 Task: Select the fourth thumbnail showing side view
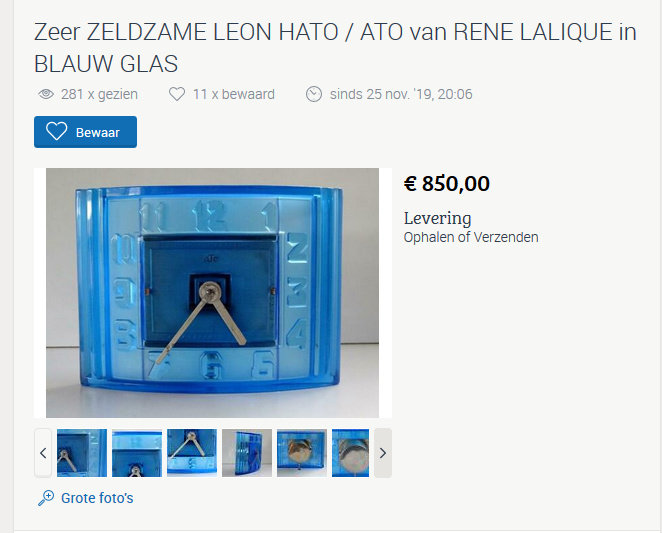[x=247, y=453]
